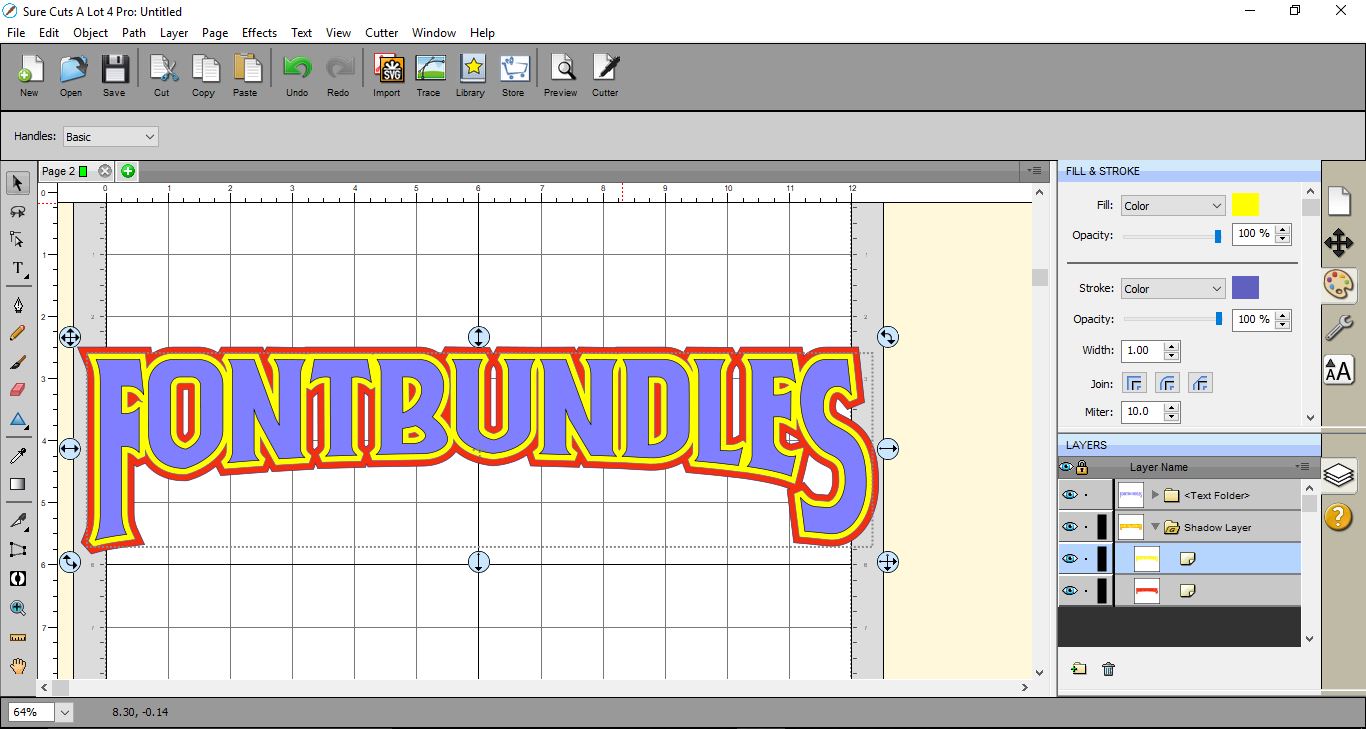The image size is (1366, 729).
Task: Select the Pen nib drawing tool
Action: point(18,305)
